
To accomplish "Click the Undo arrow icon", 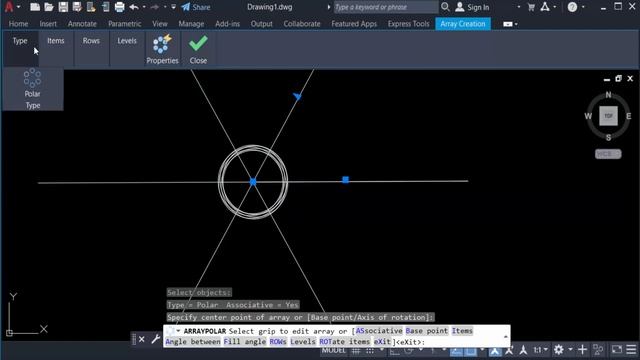I will (x=133, y=7).
